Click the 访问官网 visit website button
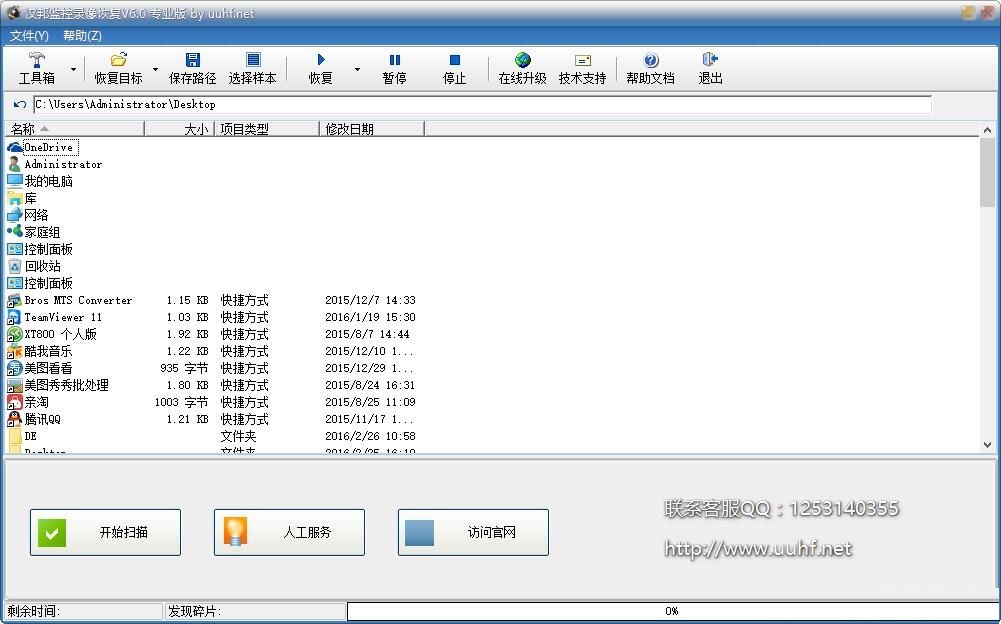Screen dimensions: 1001x624 tap(473, 532)
